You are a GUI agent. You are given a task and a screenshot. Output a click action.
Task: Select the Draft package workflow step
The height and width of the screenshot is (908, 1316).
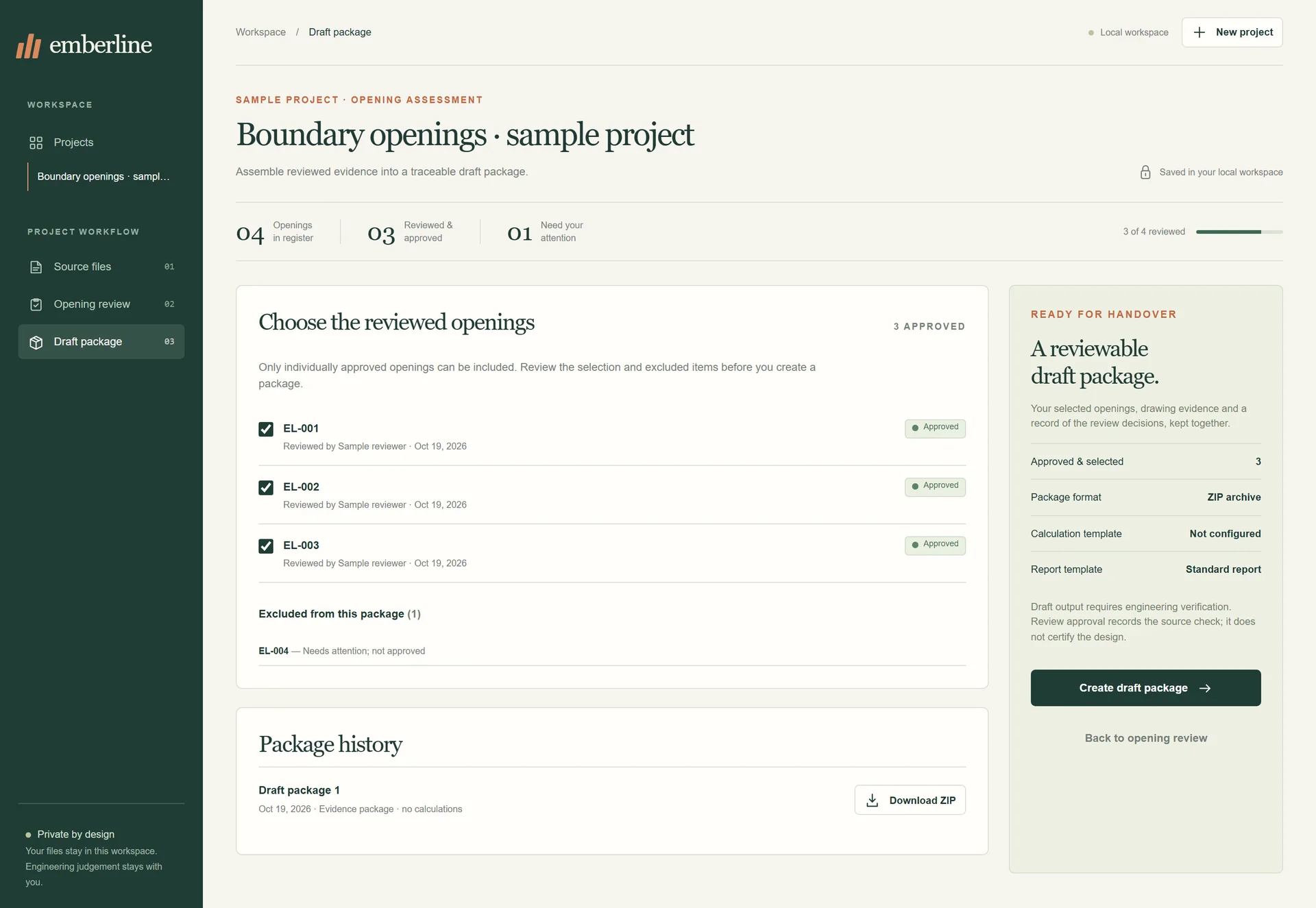[x=101, y=342]
